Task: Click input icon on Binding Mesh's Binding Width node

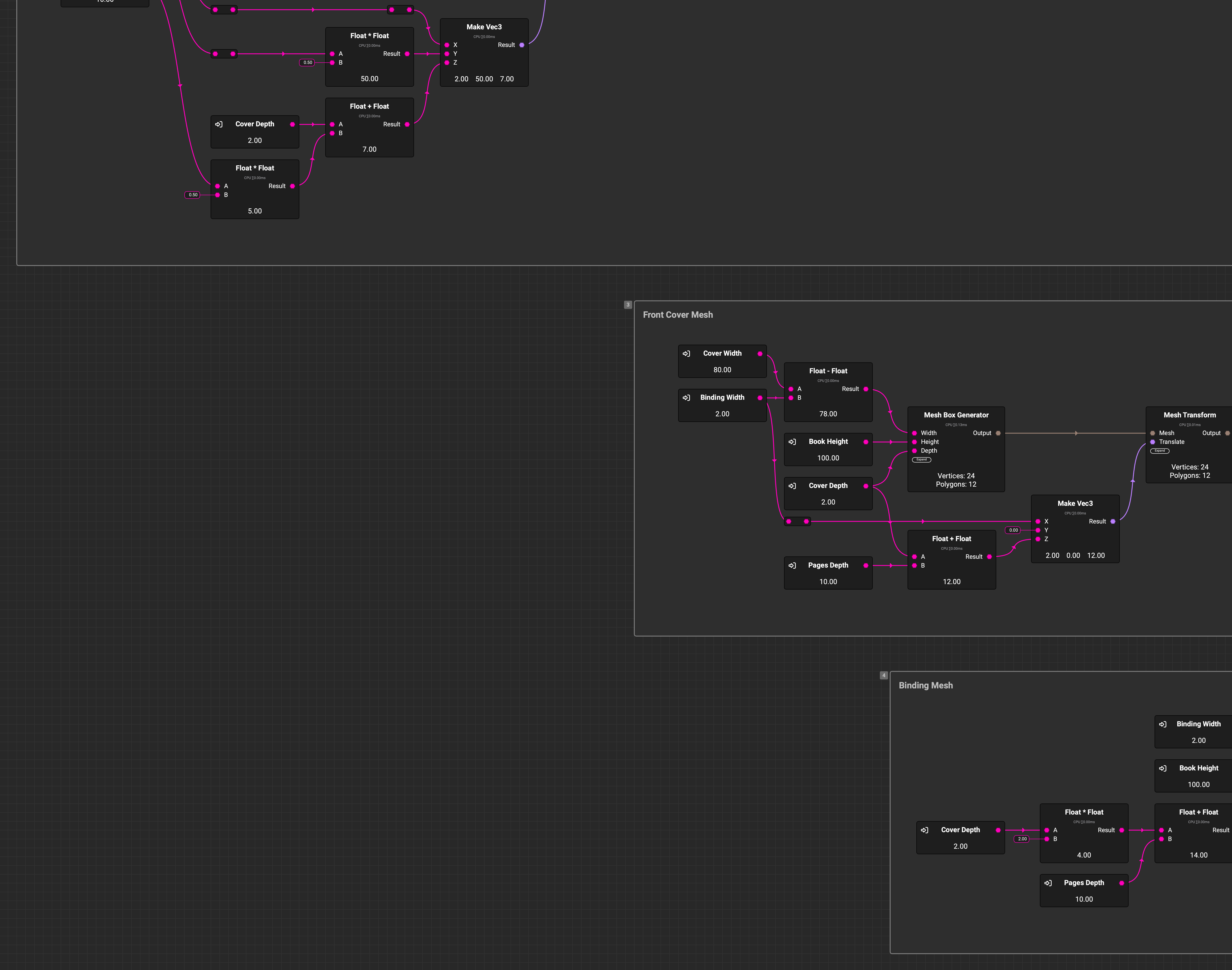Action: click(x=1163, y=724)
